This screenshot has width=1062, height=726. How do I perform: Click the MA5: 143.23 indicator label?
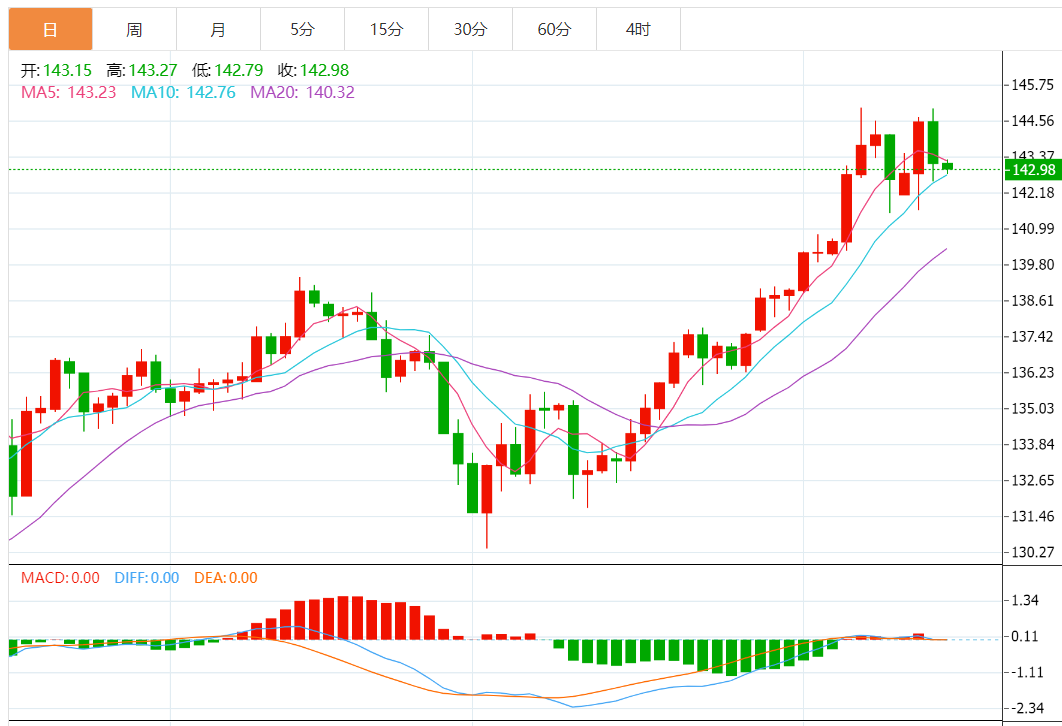[x=68, y=92]
